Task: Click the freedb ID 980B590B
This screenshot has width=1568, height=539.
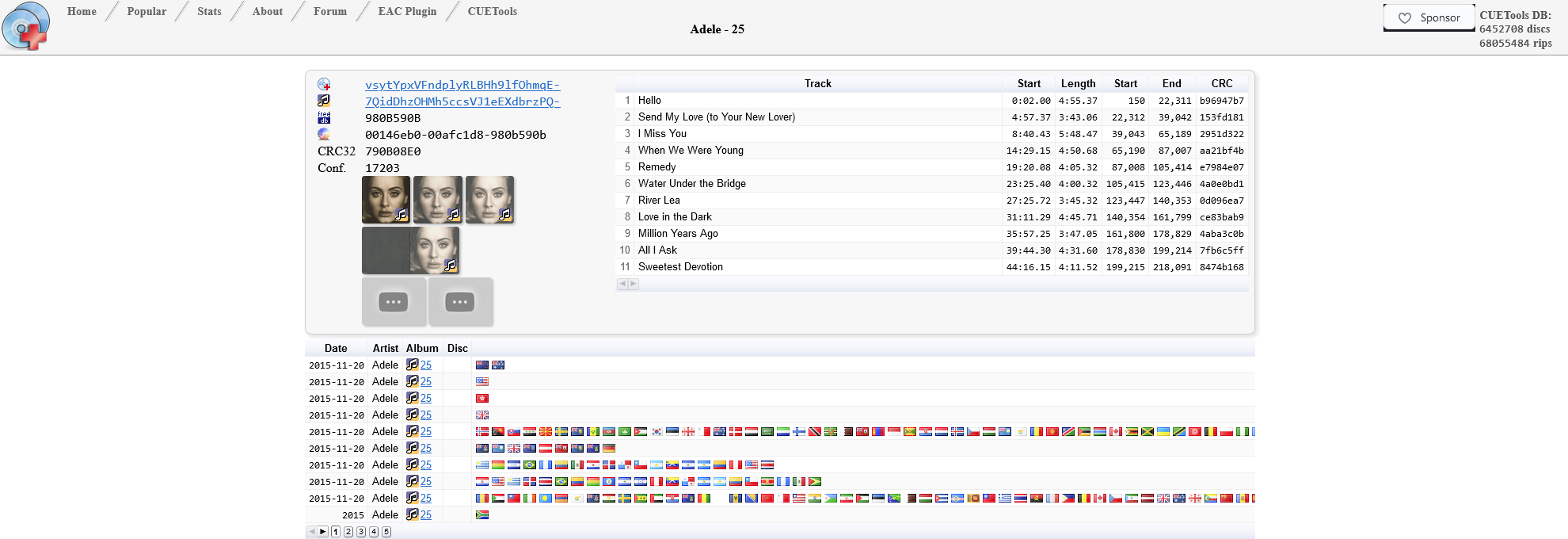Action: 393,118
